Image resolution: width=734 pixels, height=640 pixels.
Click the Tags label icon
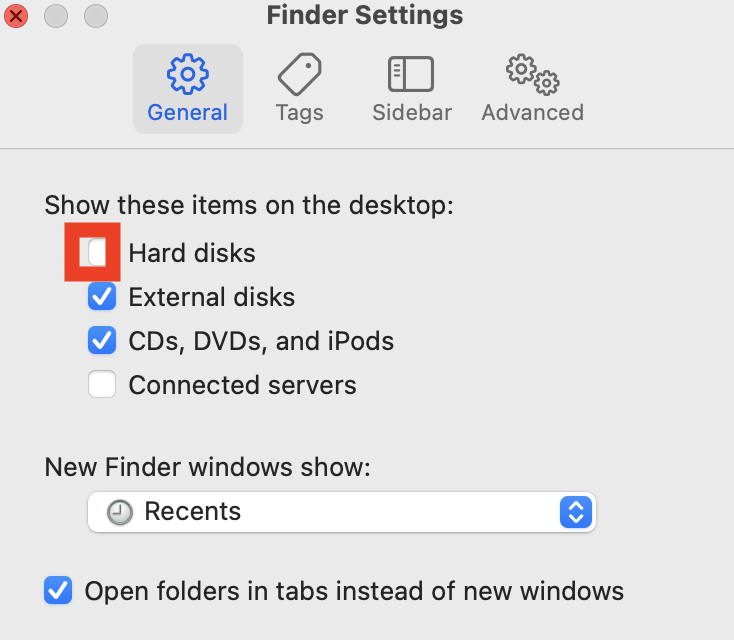(x=299, y=73)
